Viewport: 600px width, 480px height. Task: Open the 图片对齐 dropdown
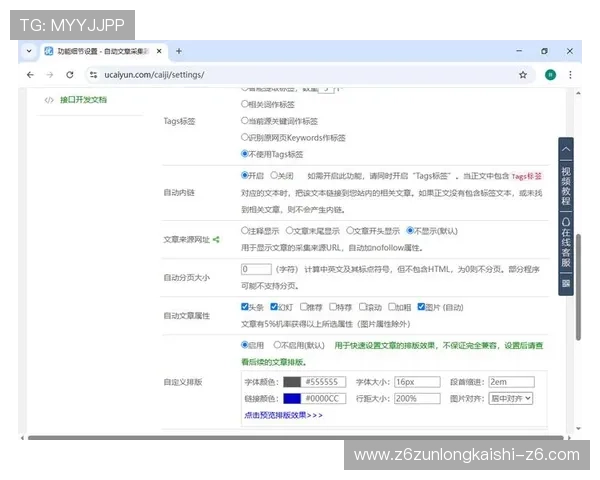point(511,398)
